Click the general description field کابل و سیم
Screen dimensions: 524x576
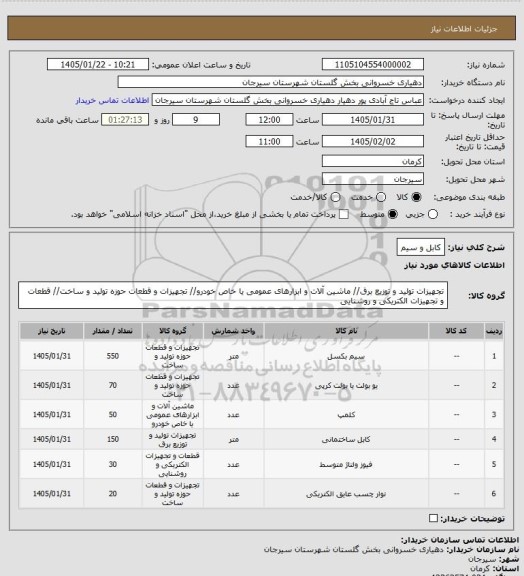click(x=420, y=248)
